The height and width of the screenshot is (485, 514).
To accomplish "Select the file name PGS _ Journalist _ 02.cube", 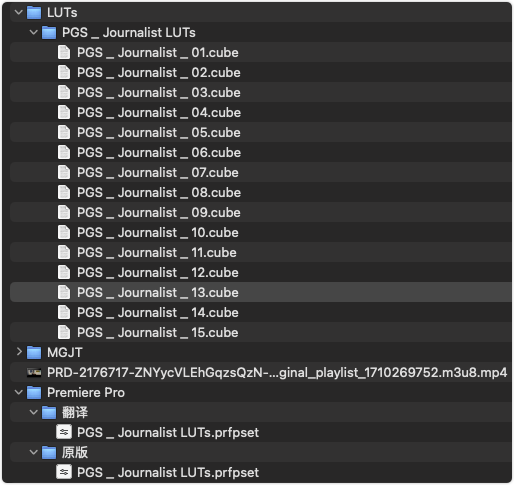I will (x=159, y=73).
